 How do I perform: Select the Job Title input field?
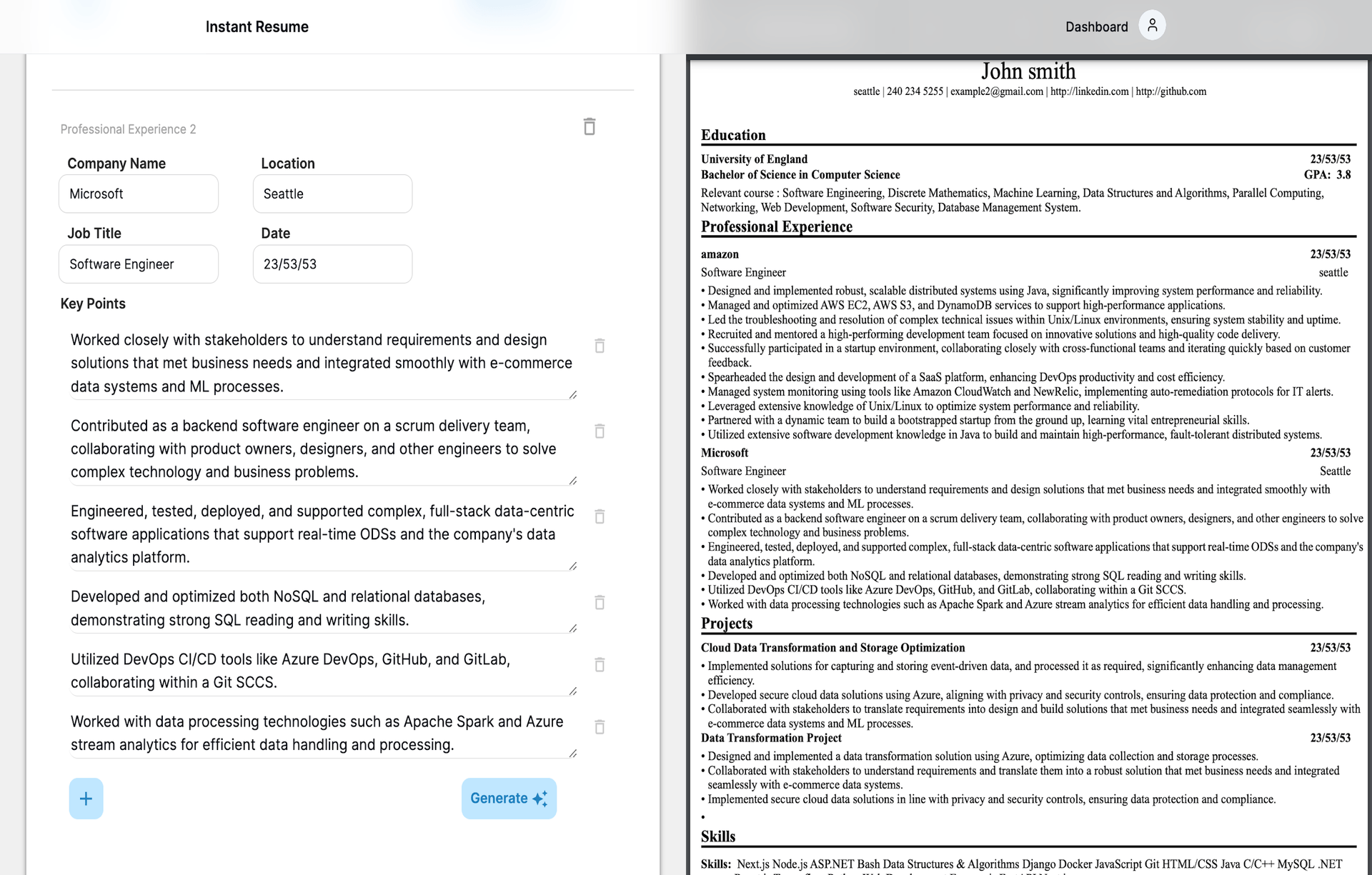pos(139,264)
